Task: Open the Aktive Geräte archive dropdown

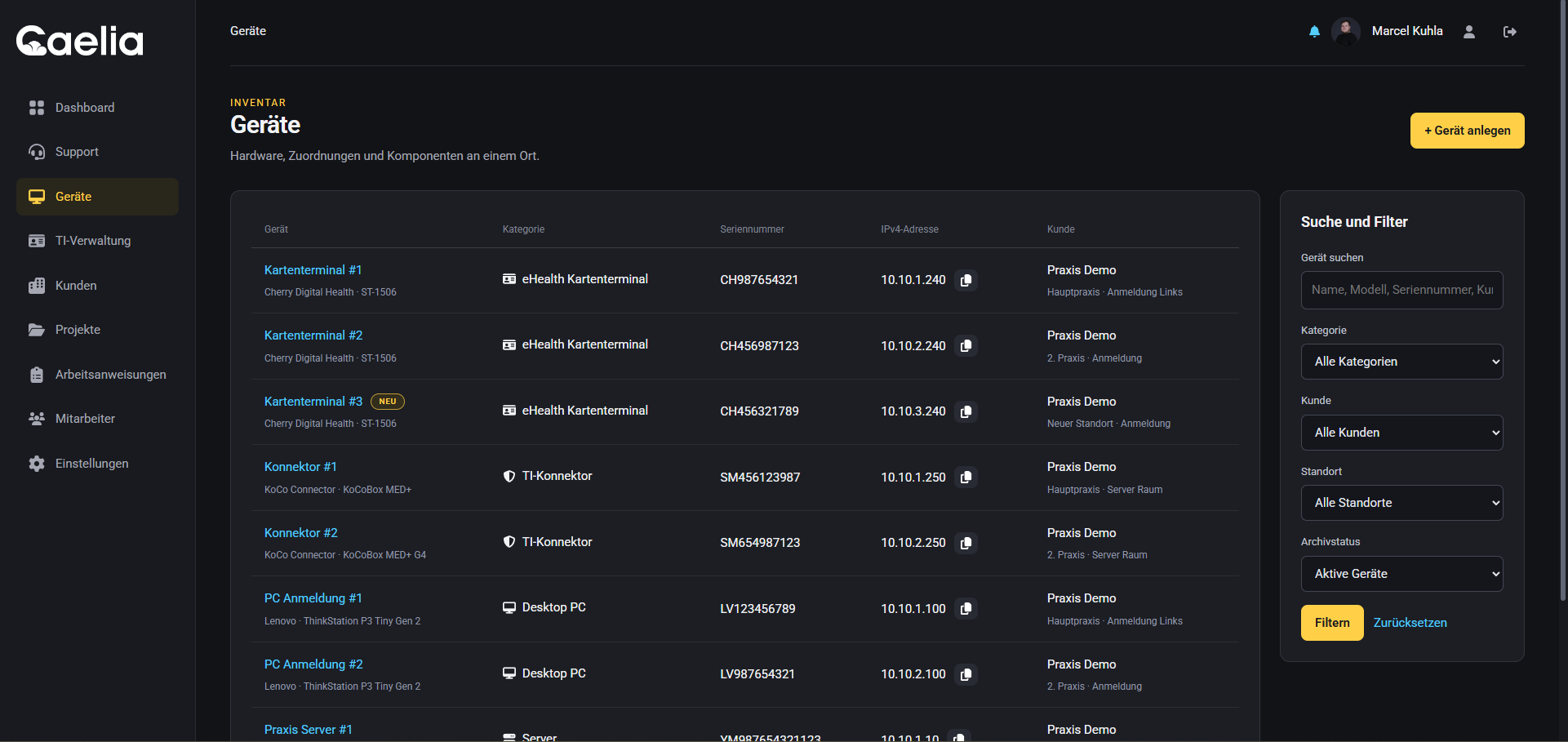Action: pyautogui.click(x=1401, y=574)
